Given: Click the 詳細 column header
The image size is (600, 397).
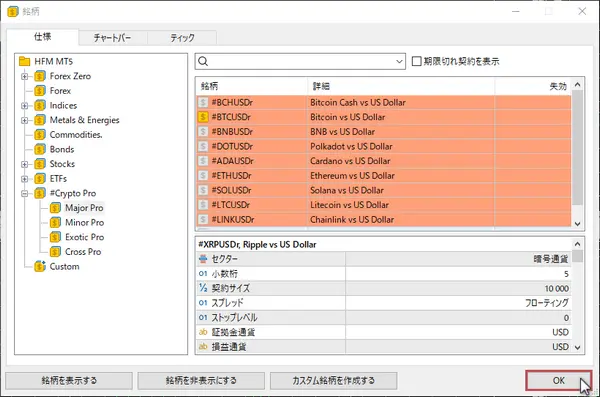Looking at the screenshot, I should click(x=401, y=86).
